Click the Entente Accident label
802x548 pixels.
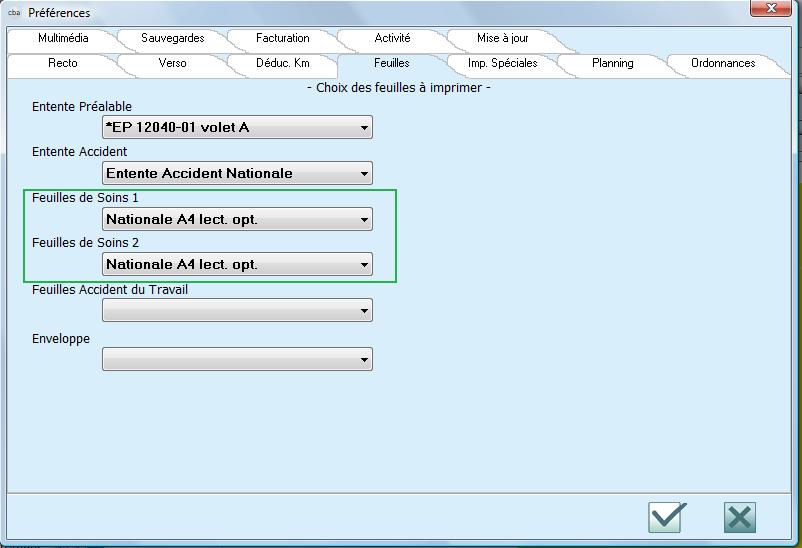(79, 152)
